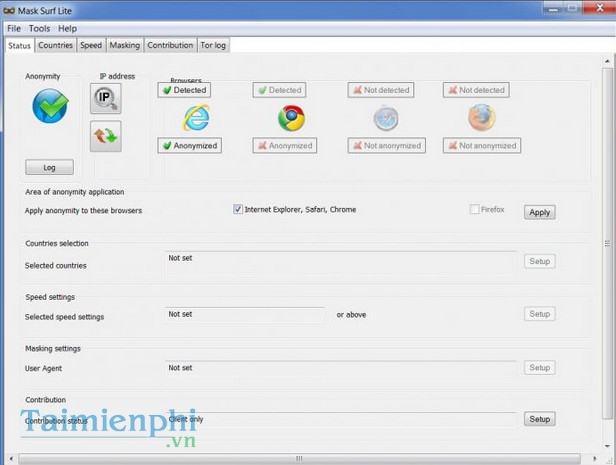Enable the Firefox anonymity checkbox
The width and height of the screenshot is (616, 465).
point(475,210)
